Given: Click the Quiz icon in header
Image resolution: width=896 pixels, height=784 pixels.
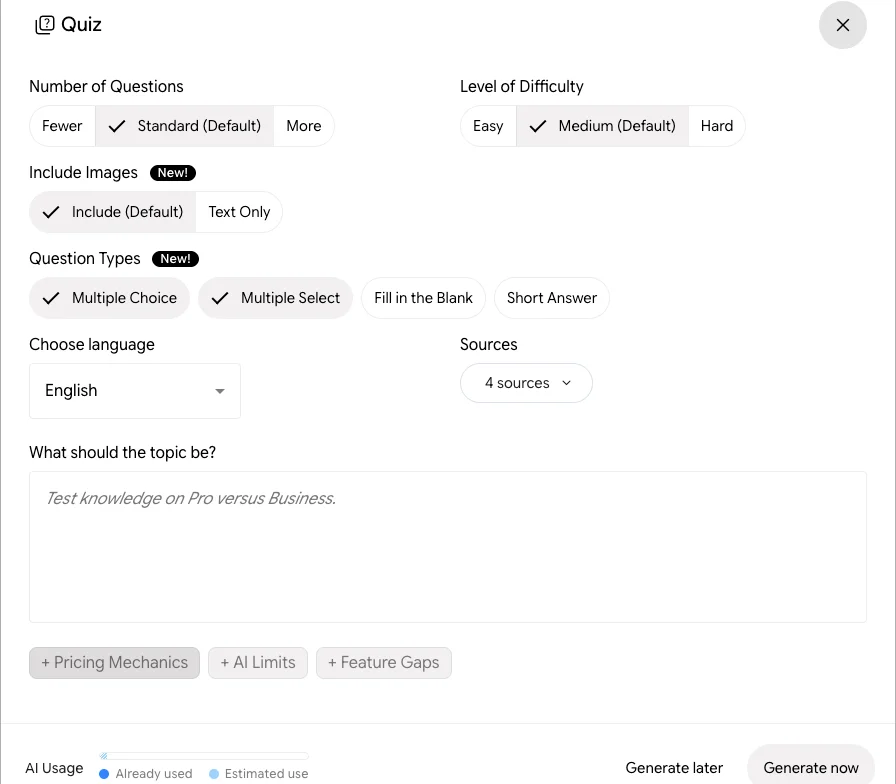Looking at the screenshot, I should [x=45, y=25].
